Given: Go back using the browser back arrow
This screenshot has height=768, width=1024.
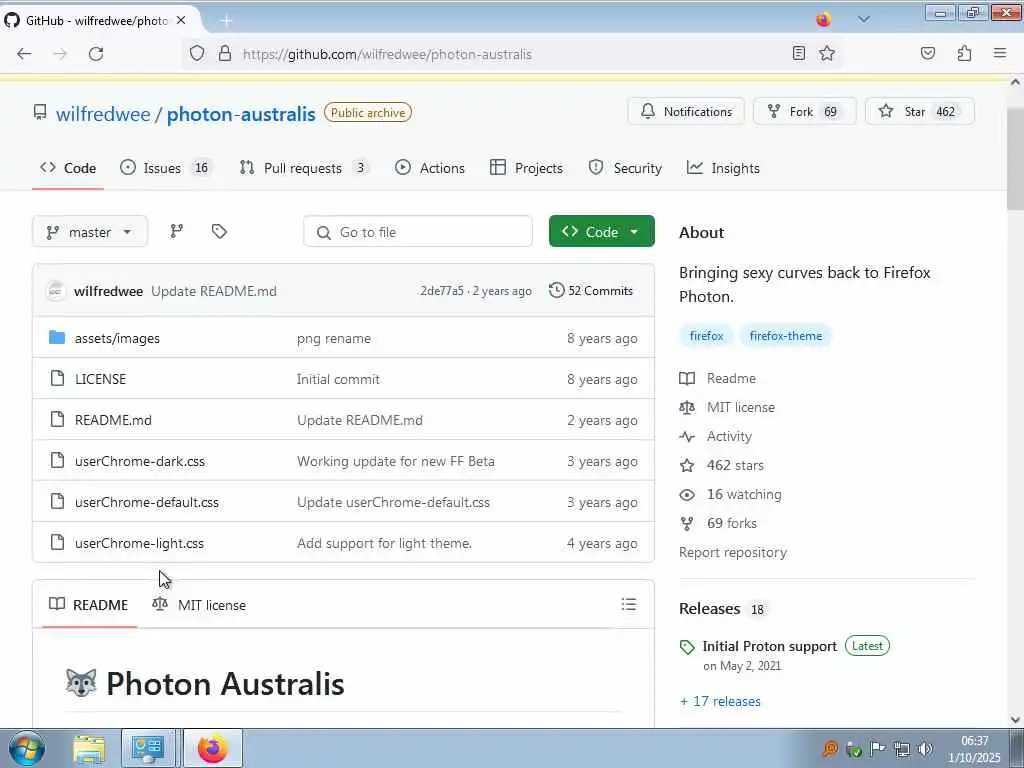Looking at the screenshot, I should 24,54.
